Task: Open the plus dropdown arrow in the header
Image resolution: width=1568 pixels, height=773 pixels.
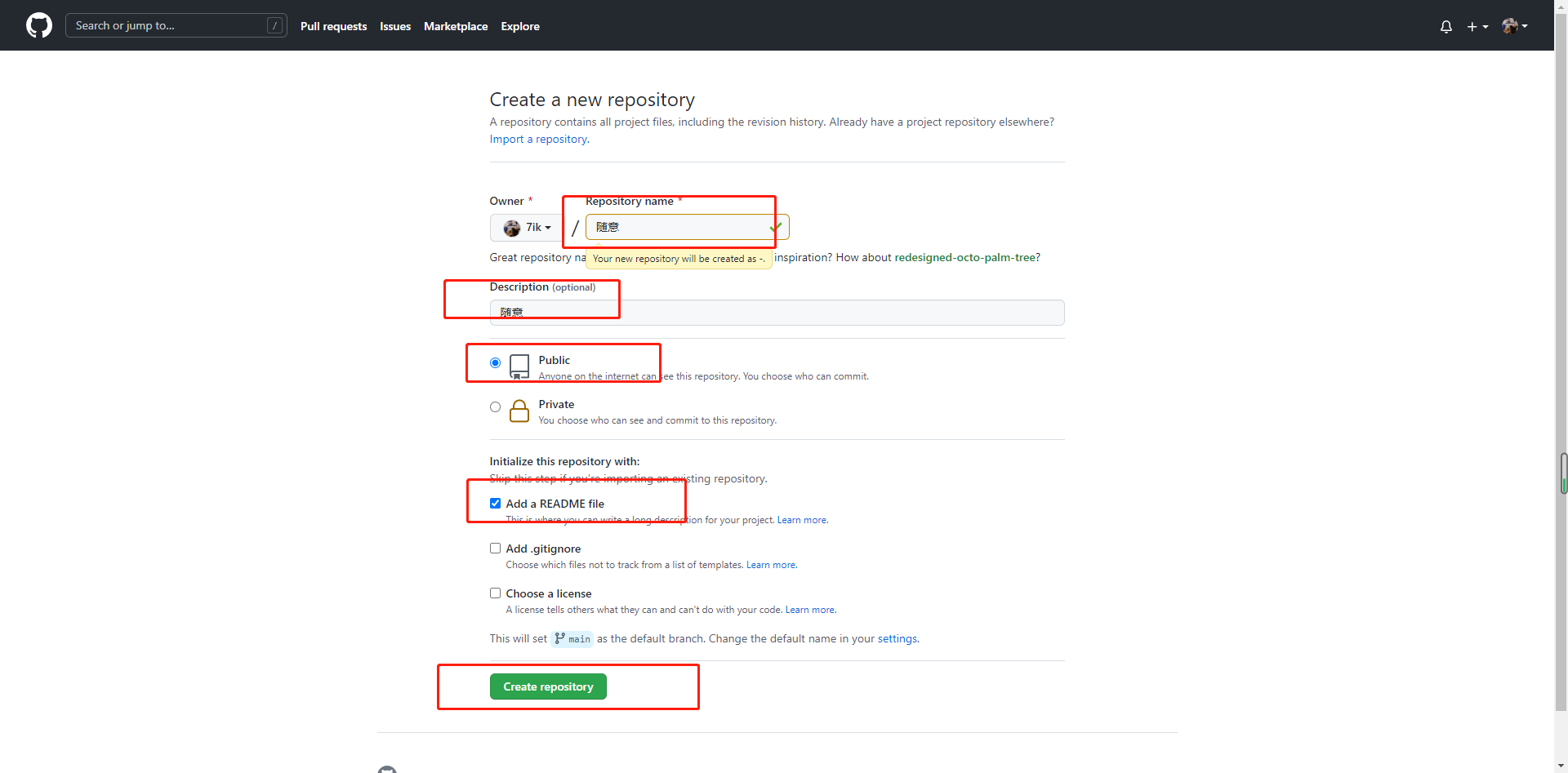Action: 1484,26
